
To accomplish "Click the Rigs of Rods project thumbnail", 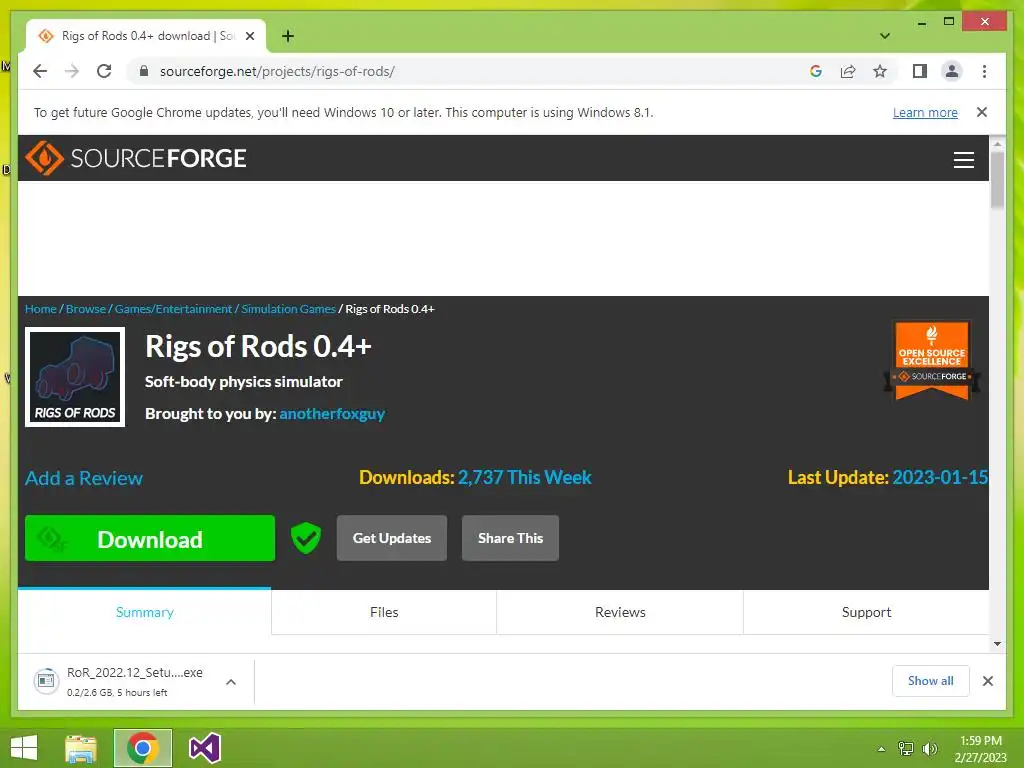I will tap(75, 377).
